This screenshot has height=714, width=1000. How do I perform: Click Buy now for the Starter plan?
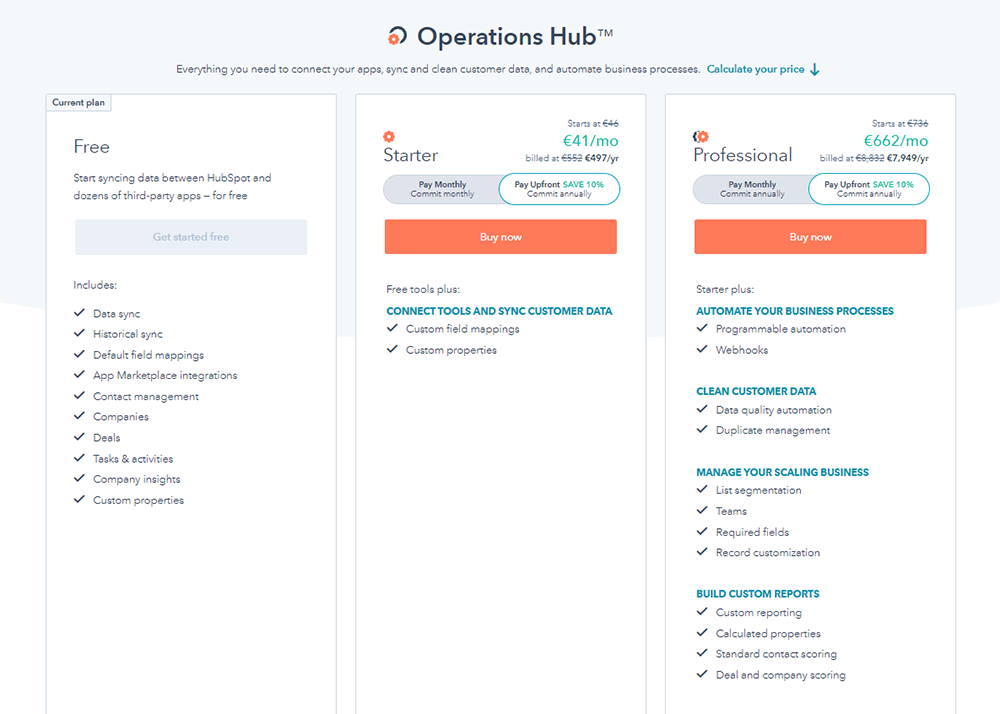(501, 237)
